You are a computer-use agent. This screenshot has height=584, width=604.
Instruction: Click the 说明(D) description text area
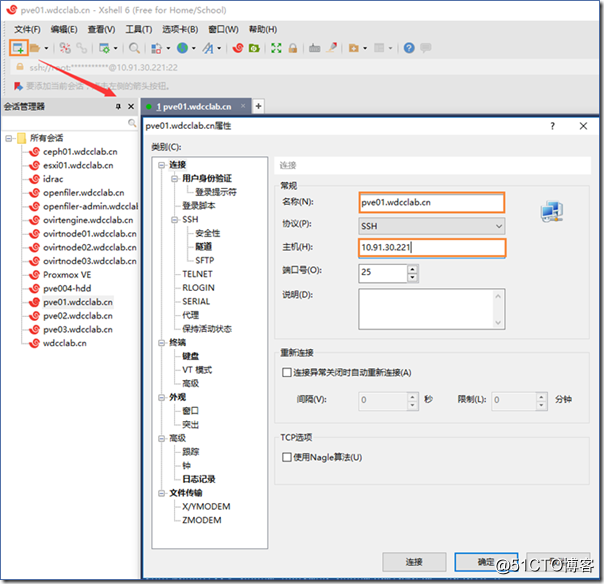point(431,309)
